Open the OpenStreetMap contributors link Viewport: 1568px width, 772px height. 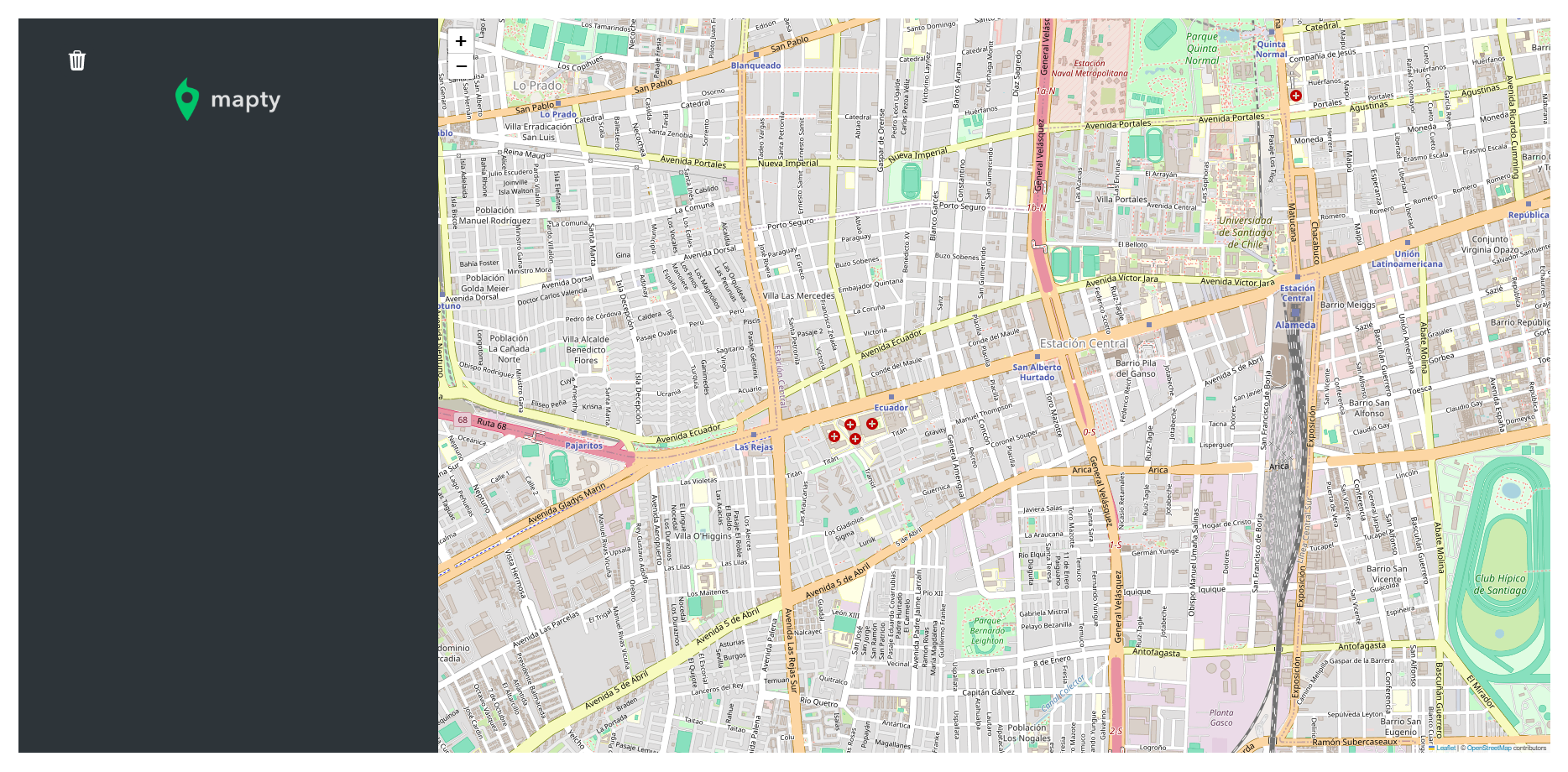[x=1489, y=748]
